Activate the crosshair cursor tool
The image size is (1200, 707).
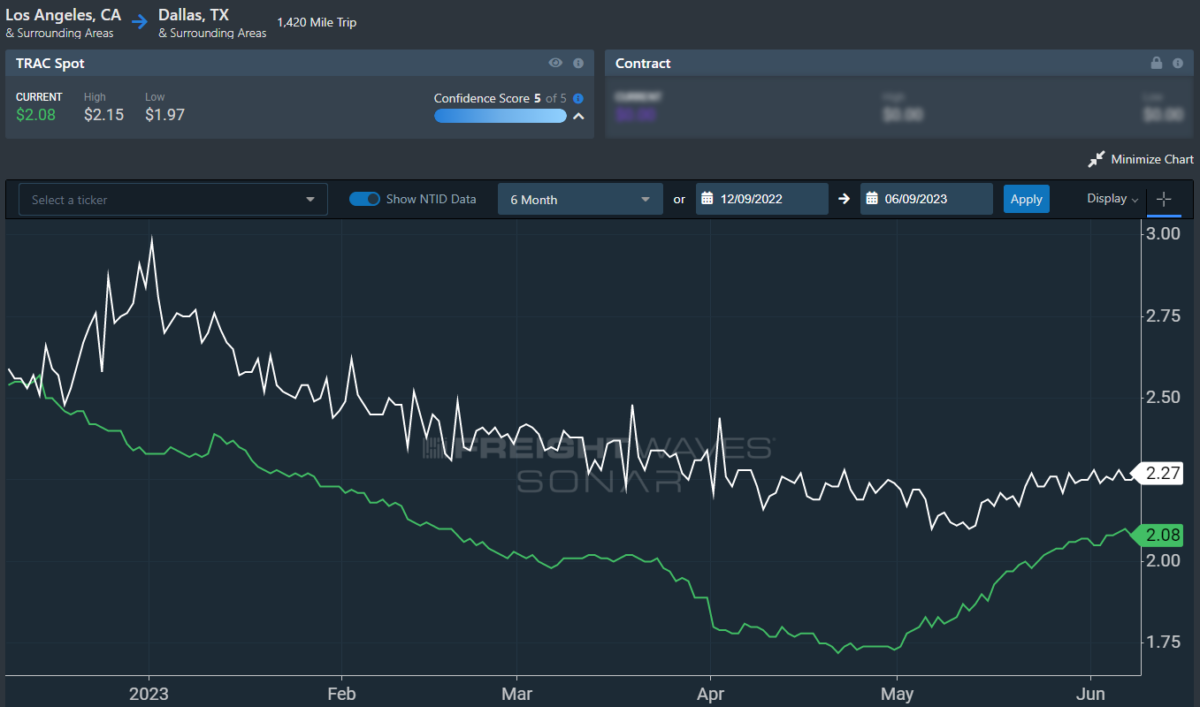point(1163,199)
